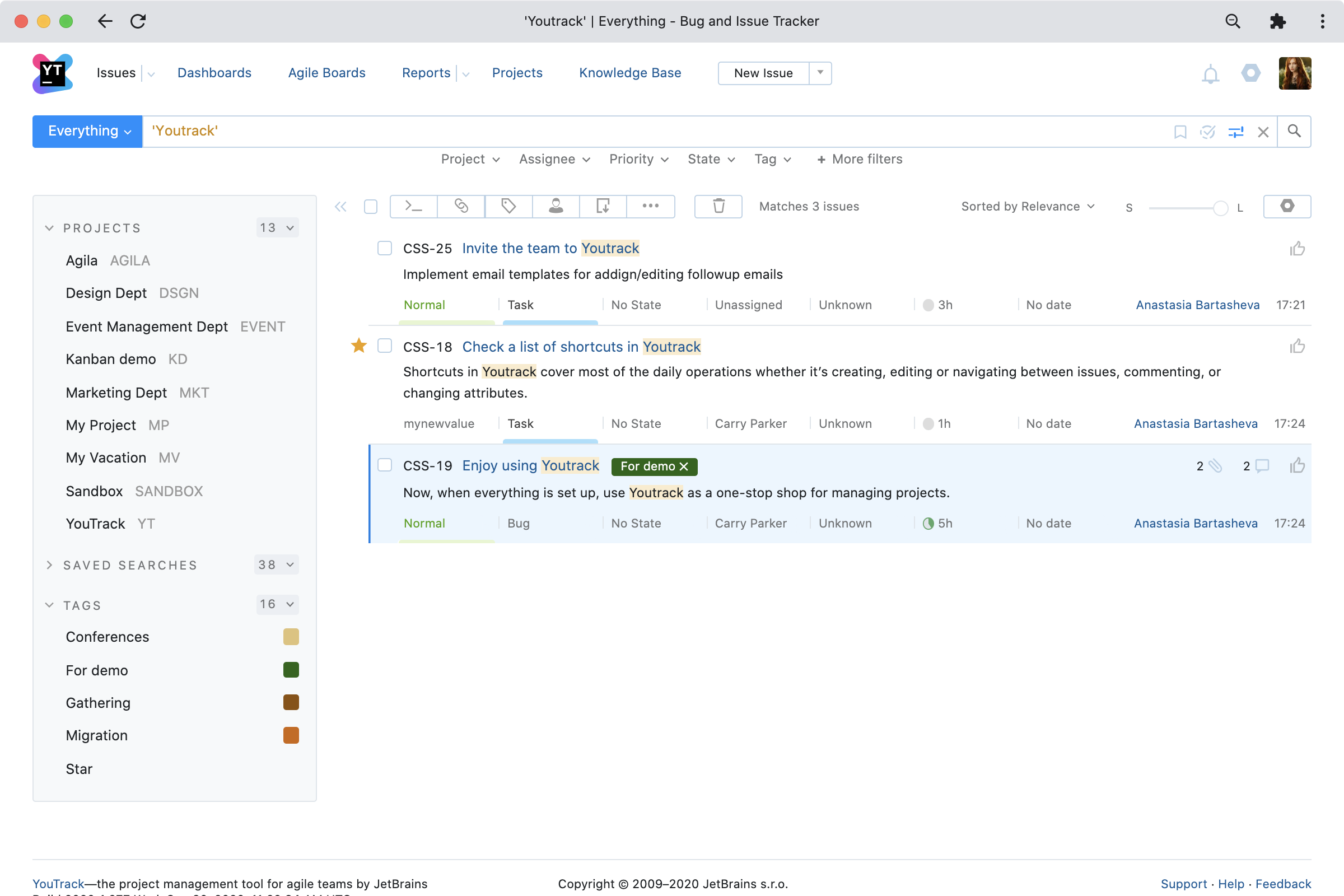Check the CSS-25 issue checkbox
The image size is (1344, 896).
(385, 248)
